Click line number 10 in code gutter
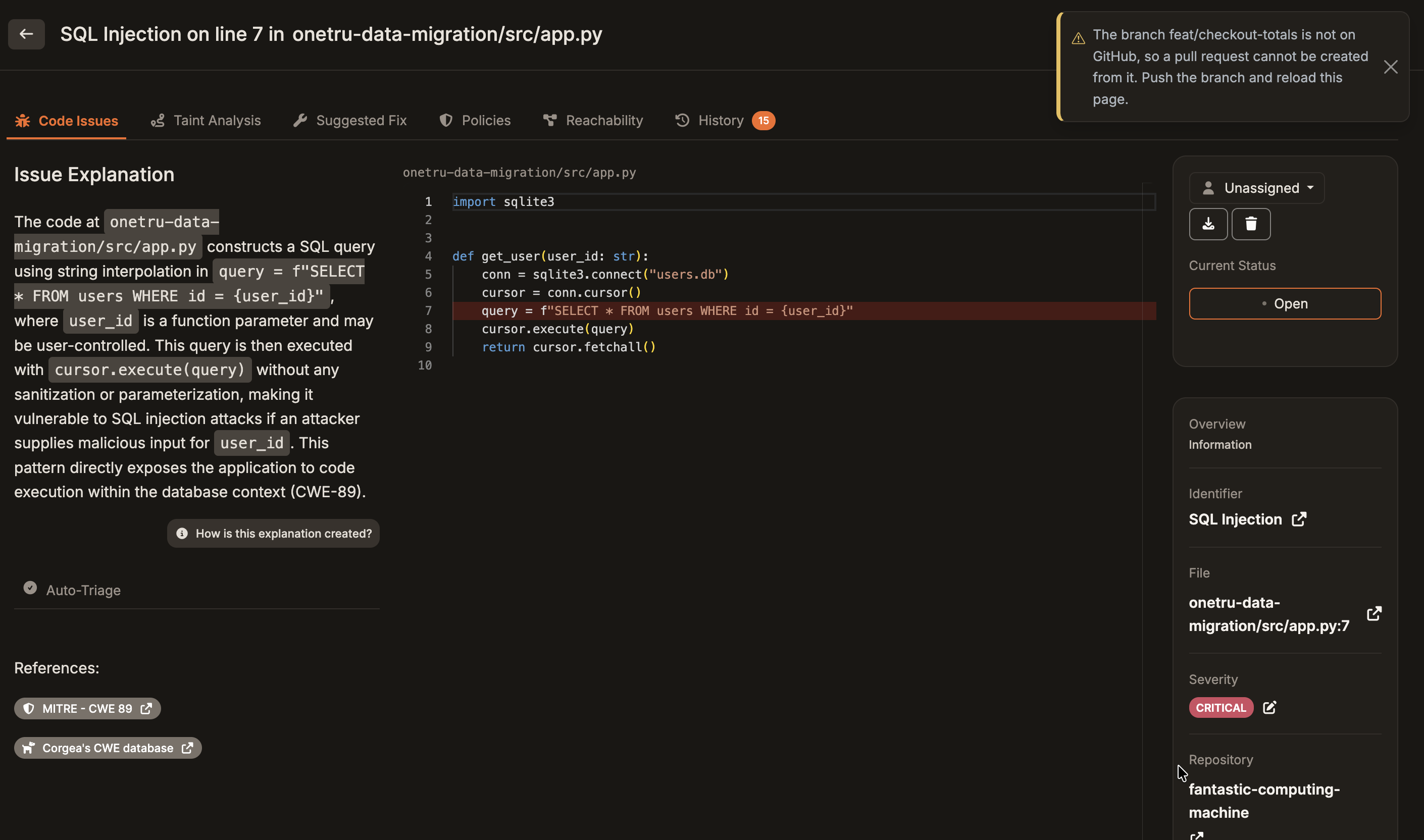 (x=425, y=365)
